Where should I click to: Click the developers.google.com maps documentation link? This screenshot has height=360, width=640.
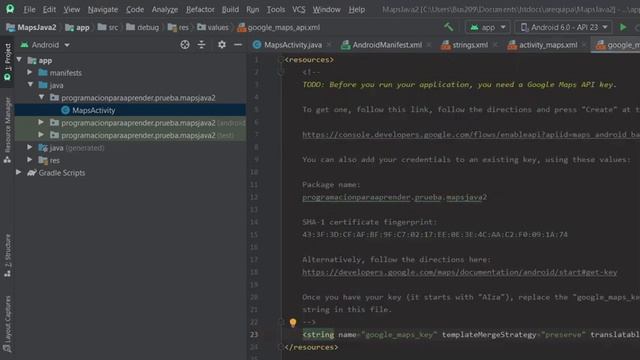point(460,272)
